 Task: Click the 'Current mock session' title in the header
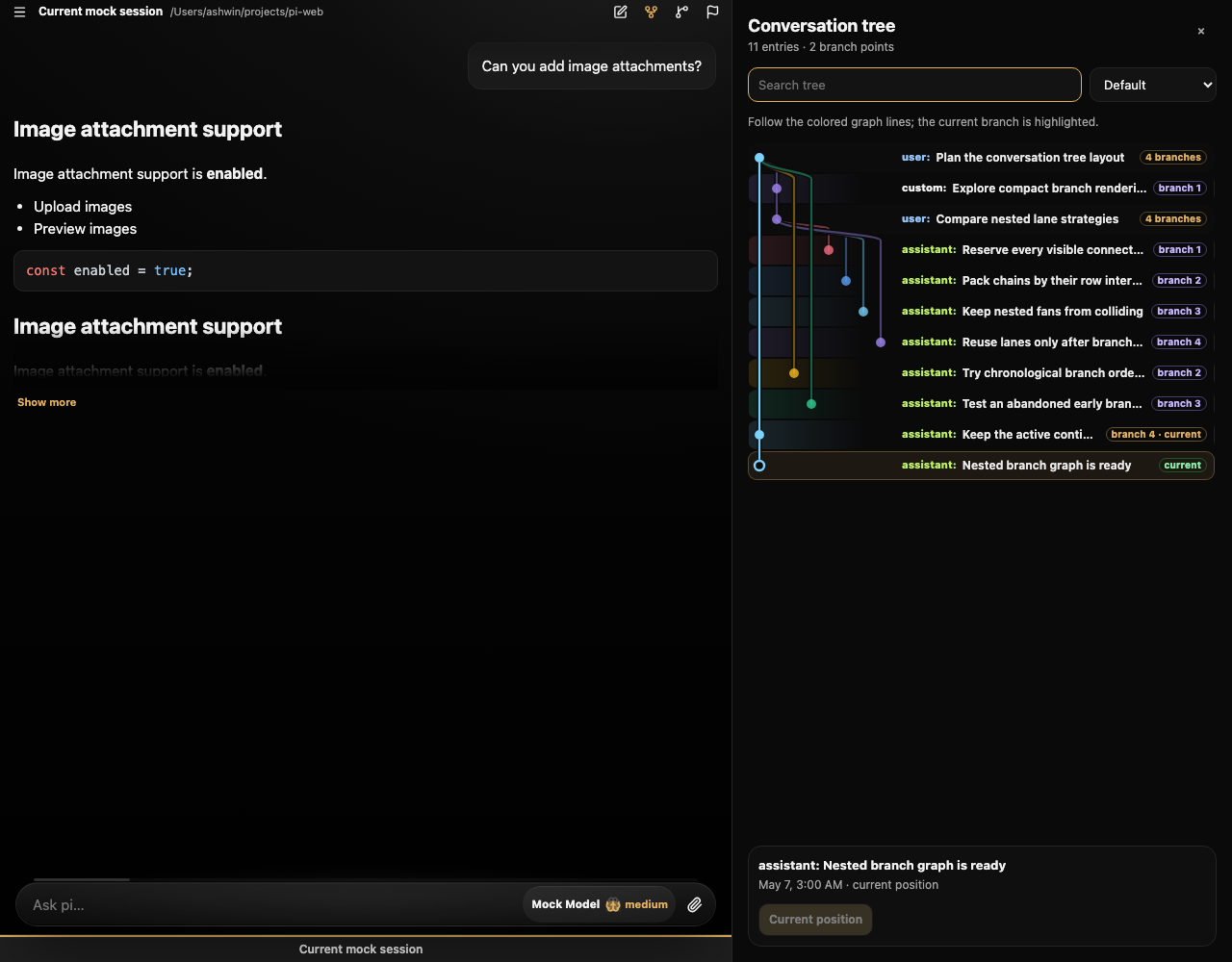pos(100,12)
